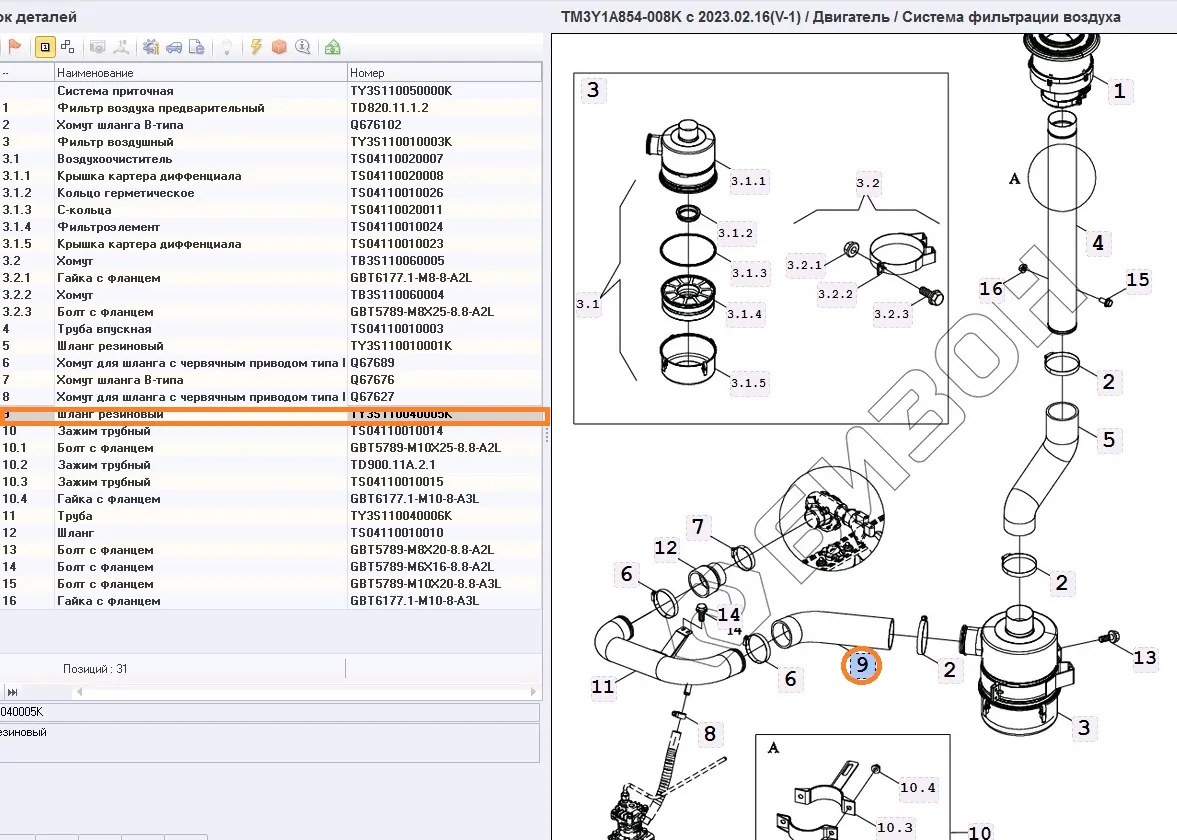Click the part number text field

point(270,712)
